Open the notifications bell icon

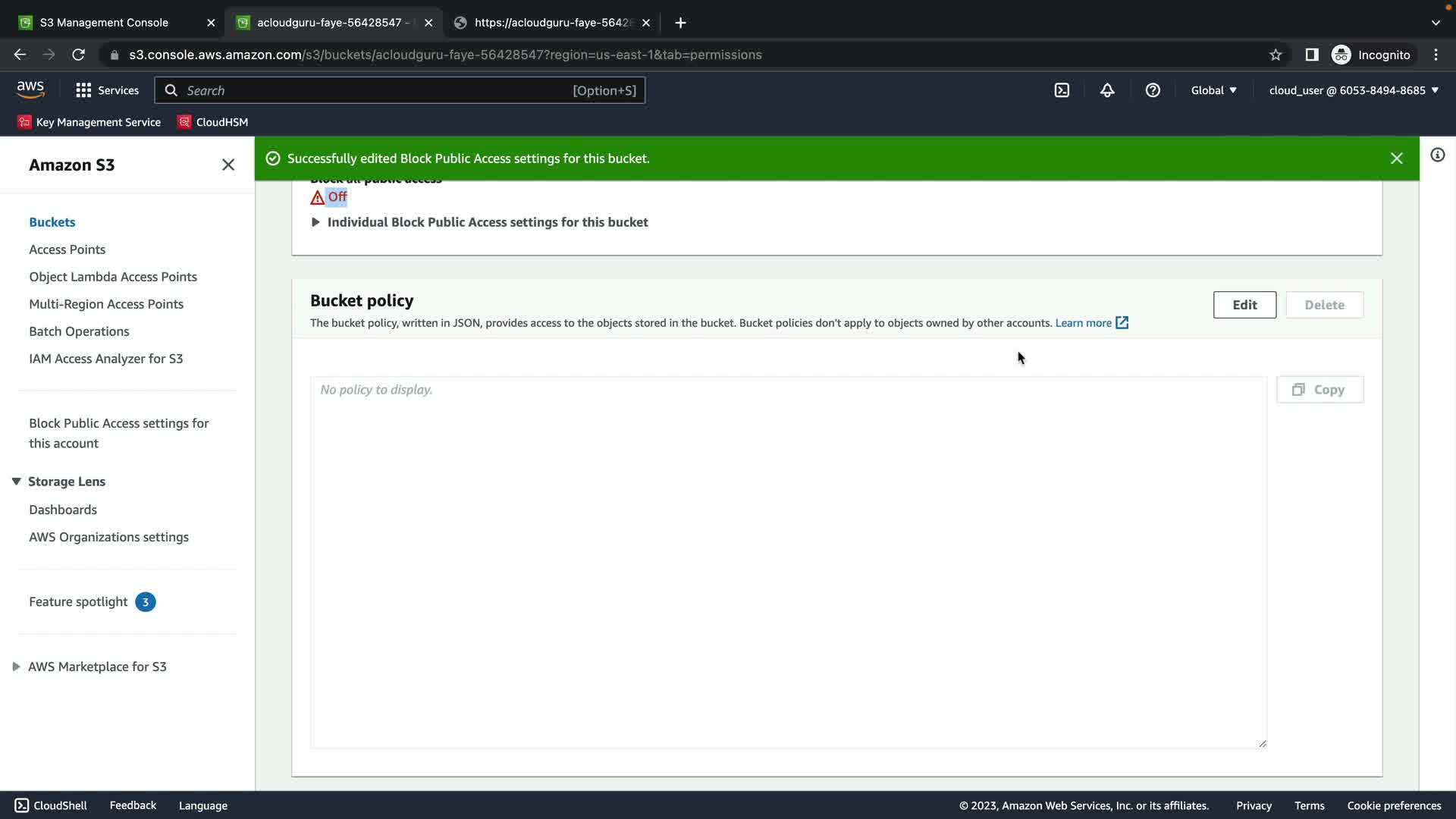coord(1107,90)
